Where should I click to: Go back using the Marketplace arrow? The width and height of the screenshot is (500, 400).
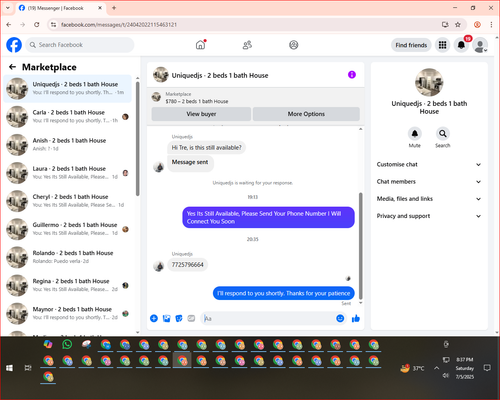coord(12,67)
